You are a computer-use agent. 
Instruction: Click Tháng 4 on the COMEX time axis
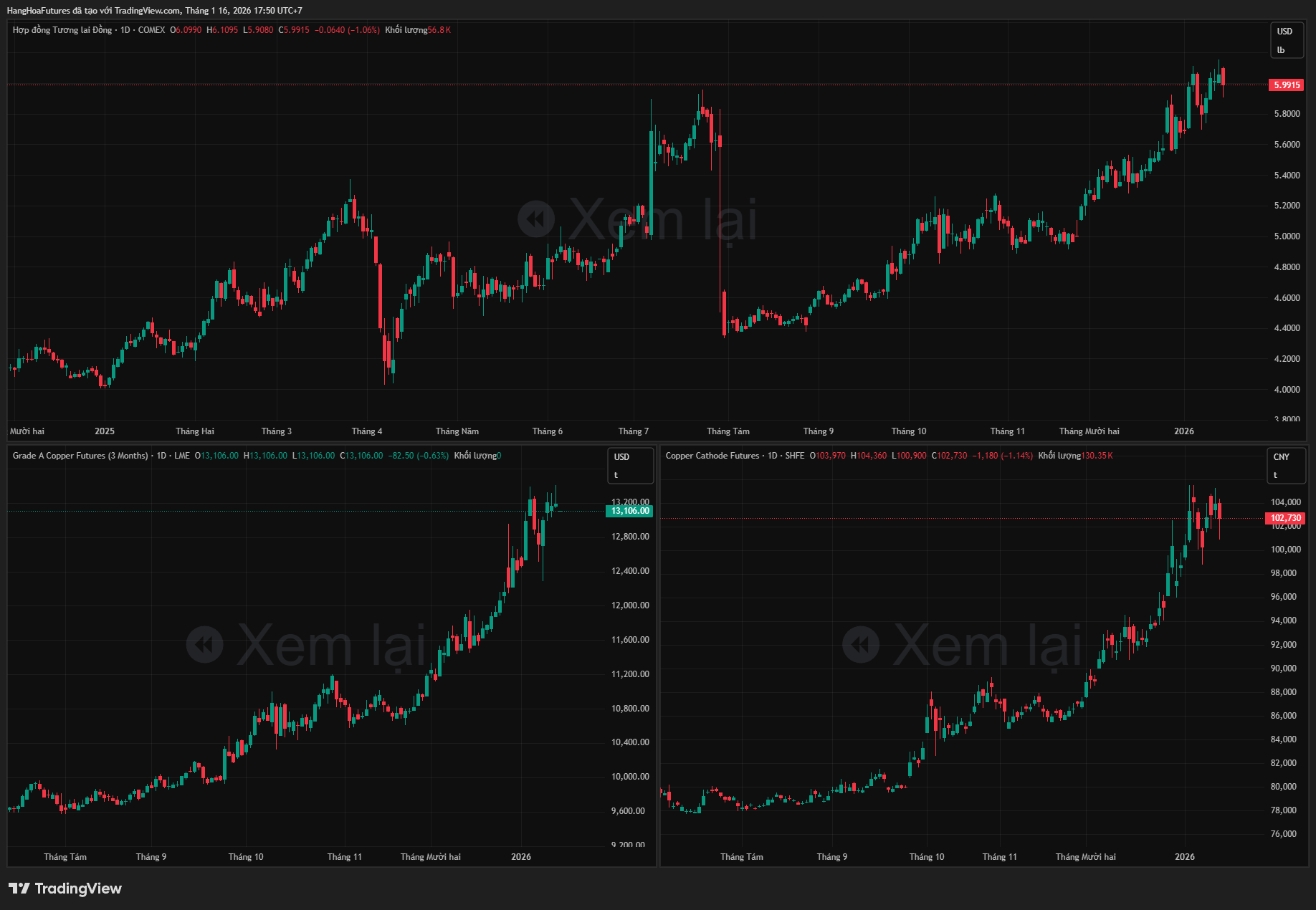pos(367,431)
